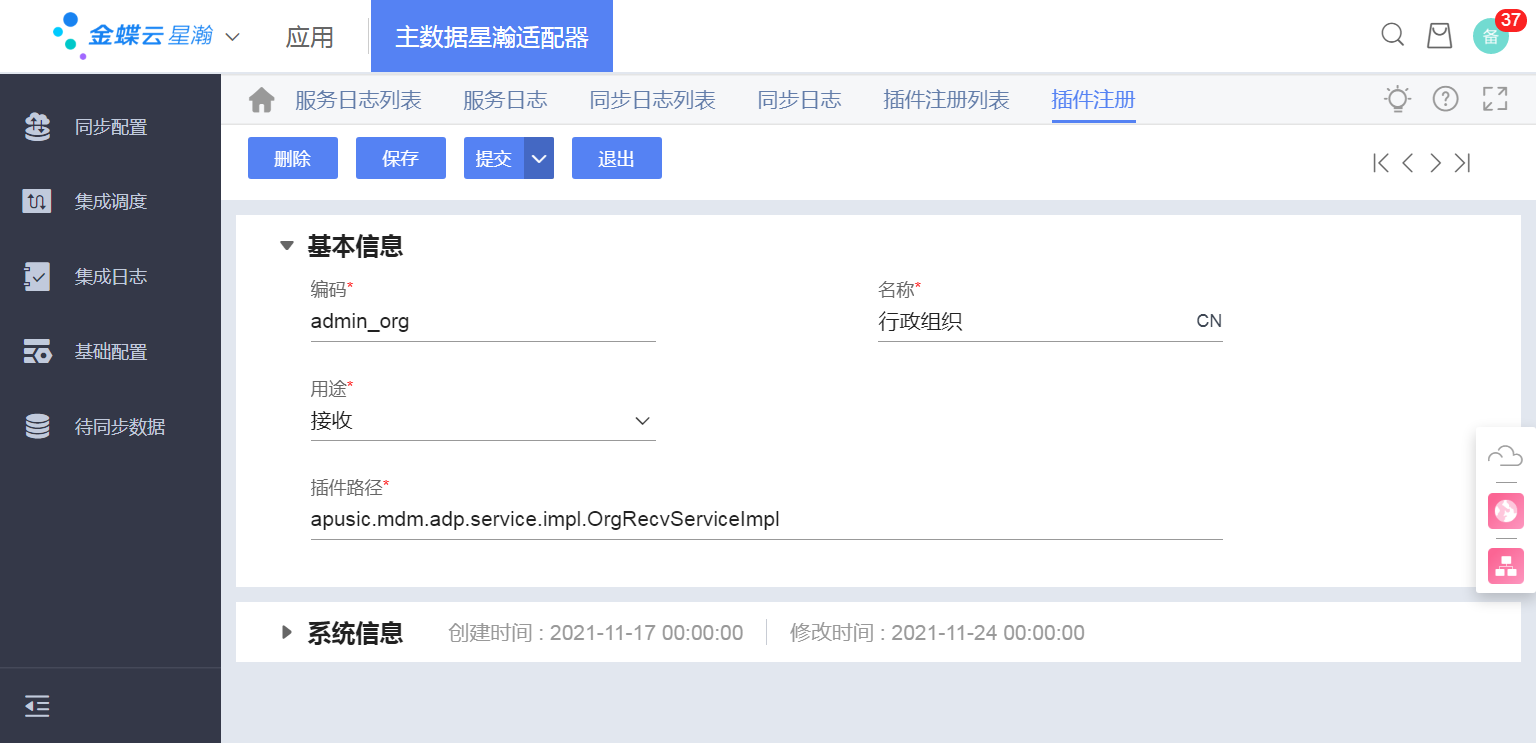This screenshot has height=743, width=1536.
Task: Click the 删除 button
Action: coord(293,158)
